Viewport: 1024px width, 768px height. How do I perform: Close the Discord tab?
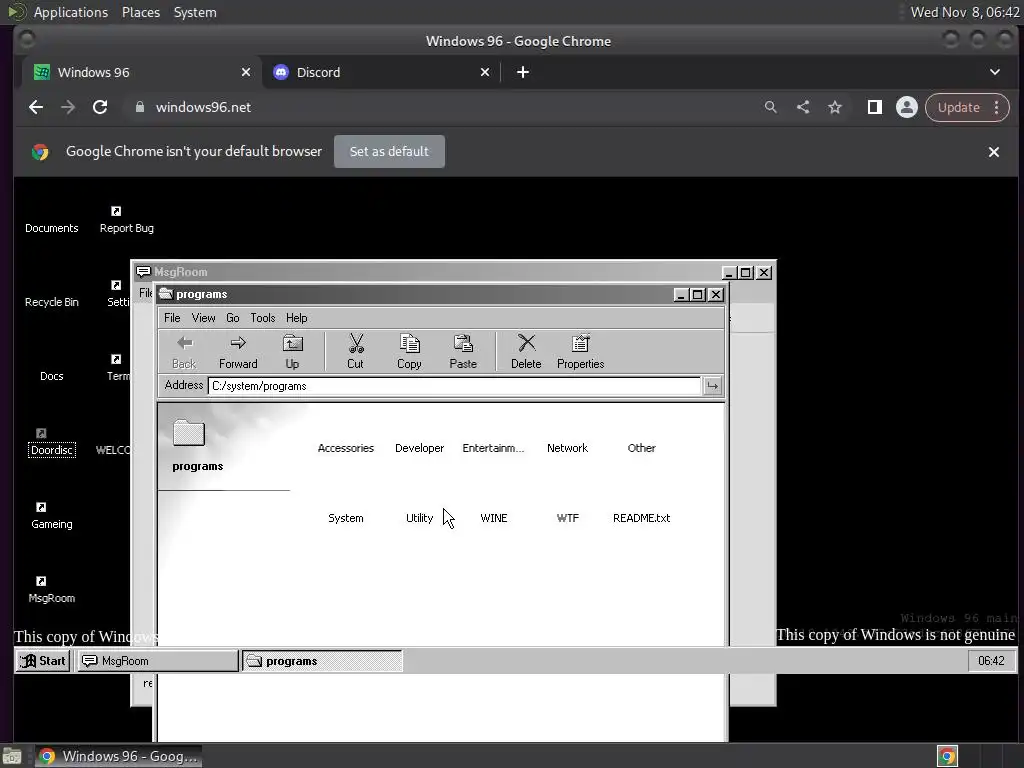tap(485, 72)
